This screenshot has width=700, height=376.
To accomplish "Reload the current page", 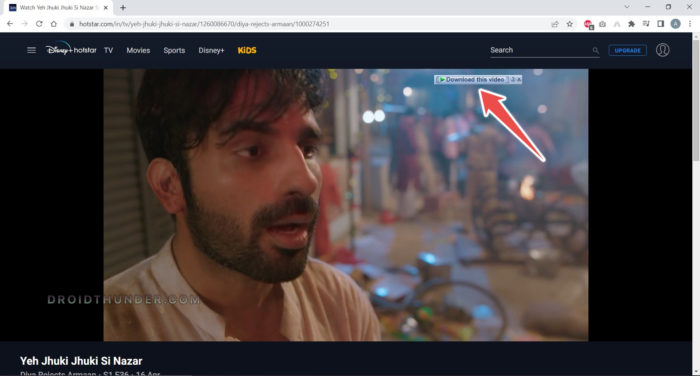I will click(39, 24).
